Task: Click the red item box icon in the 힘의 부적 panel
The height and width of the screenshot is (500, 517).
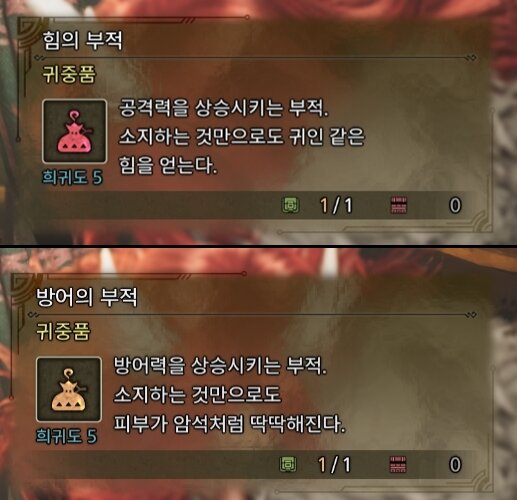Action: pos(399,205)
